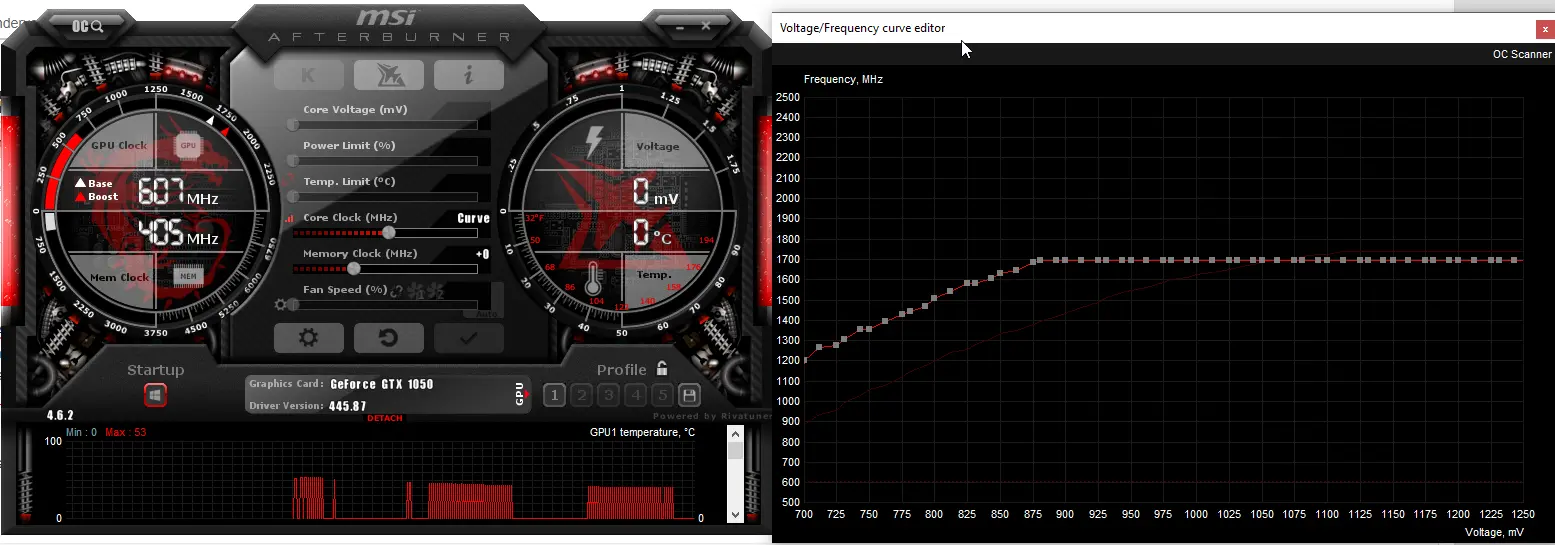Toggle the Windows Startup button

[x=155, y=396]
